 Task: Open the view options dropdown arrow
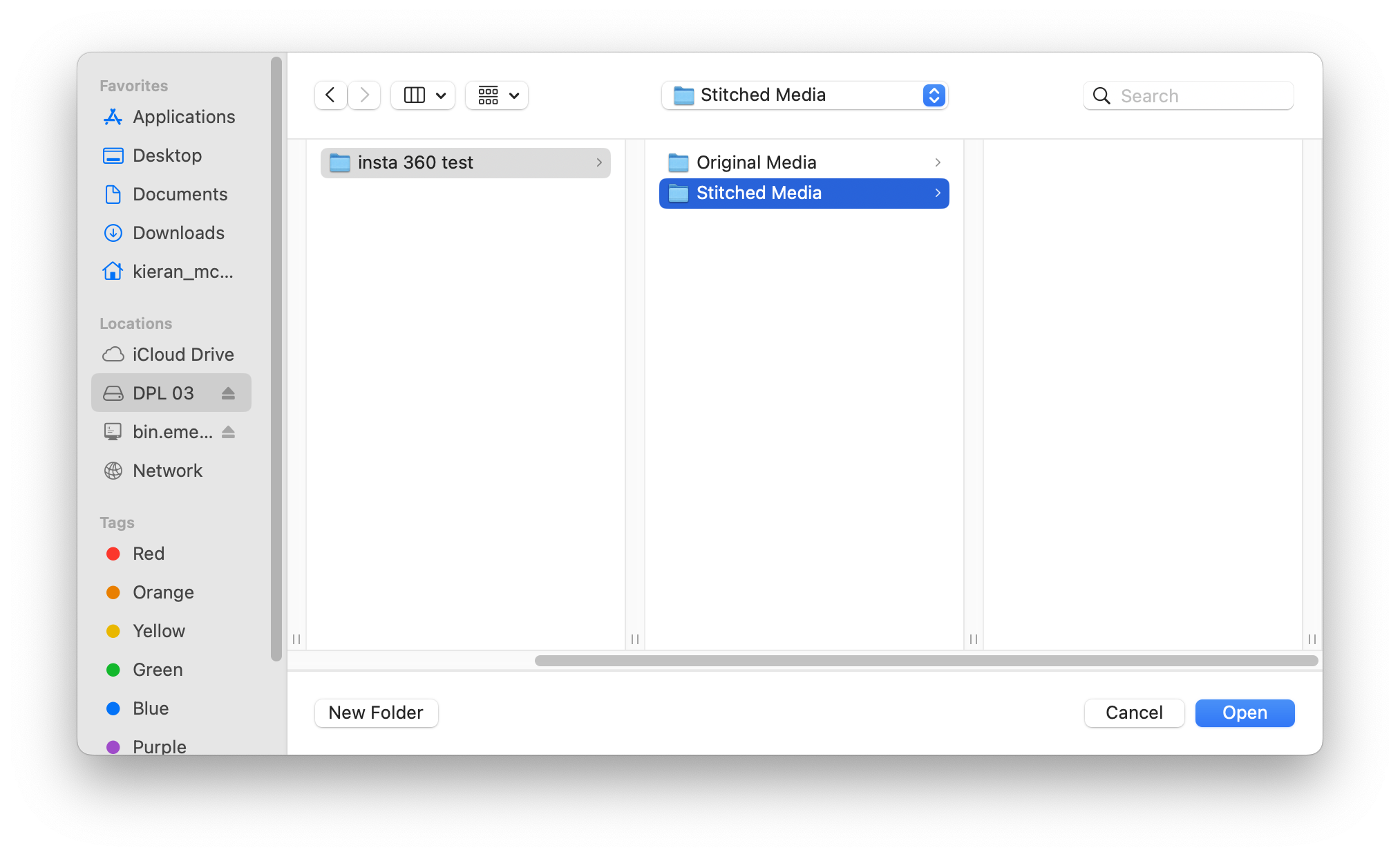(x=441, y=95)
